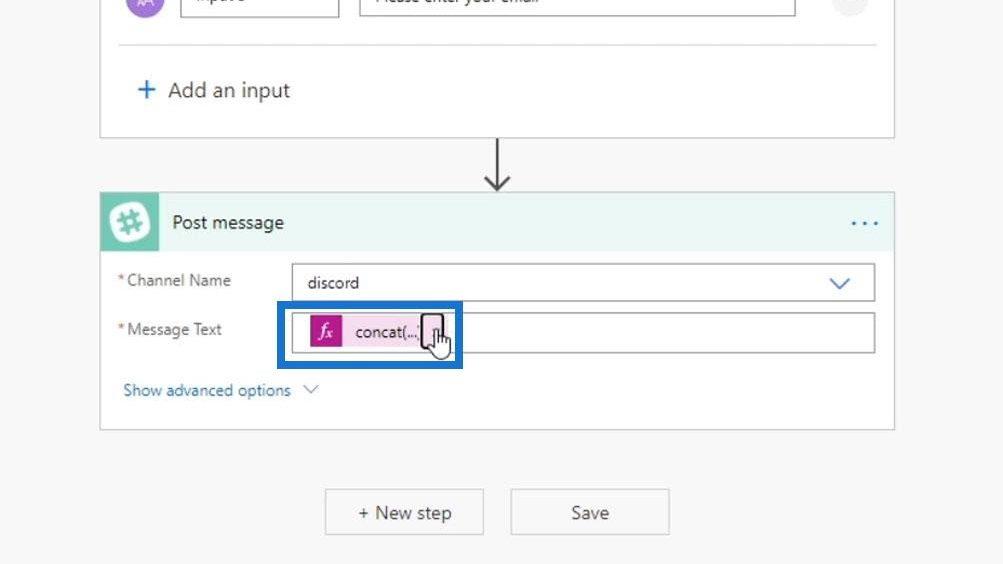The image size is (1003, 564).
Task: Open the discord channel combo box
Action: (x=583, y=282)
